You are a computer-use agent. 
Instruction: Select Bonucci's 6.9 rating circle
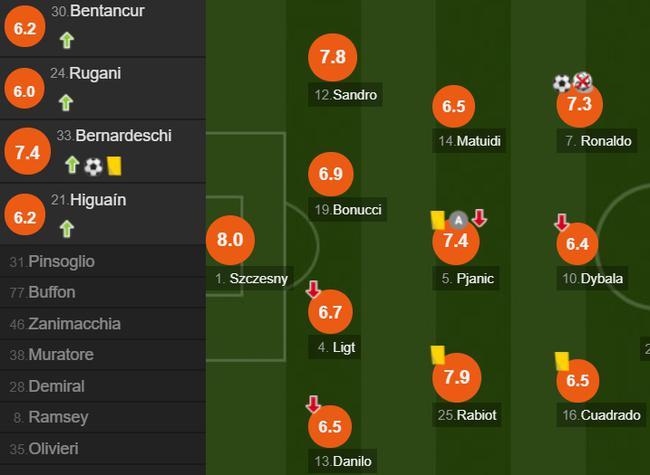coord(331,174)
